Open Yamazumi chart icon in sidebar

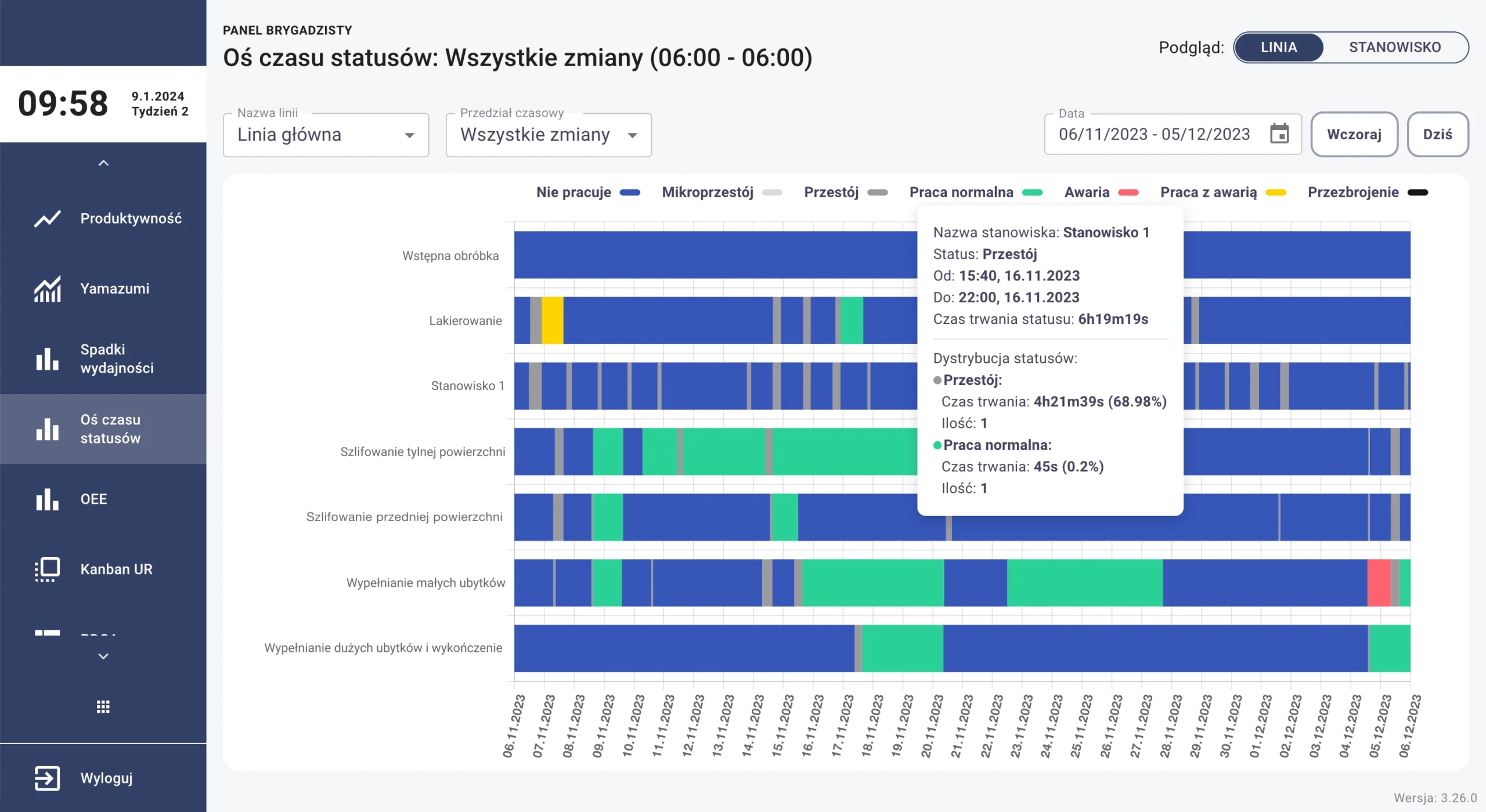click(47, 288)
